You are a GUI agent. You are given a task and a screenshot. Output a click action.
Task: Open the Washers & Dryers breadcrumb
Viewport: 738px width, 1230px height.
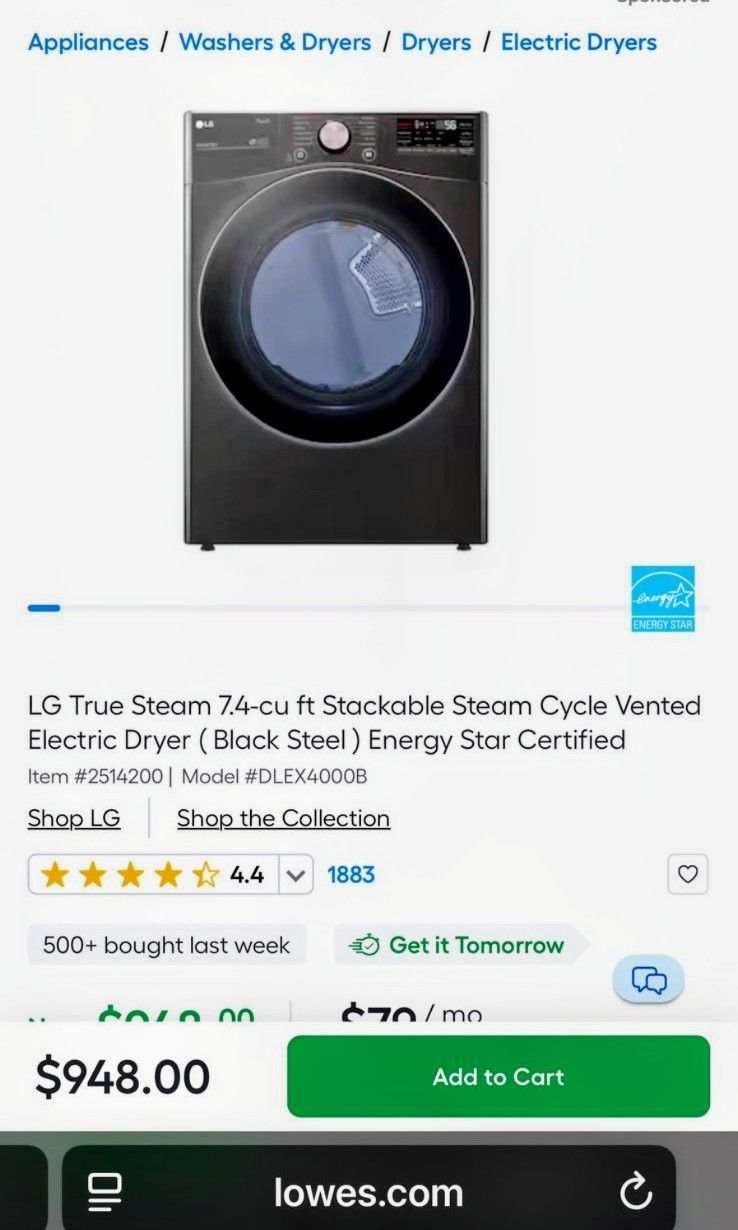(275, 42)
